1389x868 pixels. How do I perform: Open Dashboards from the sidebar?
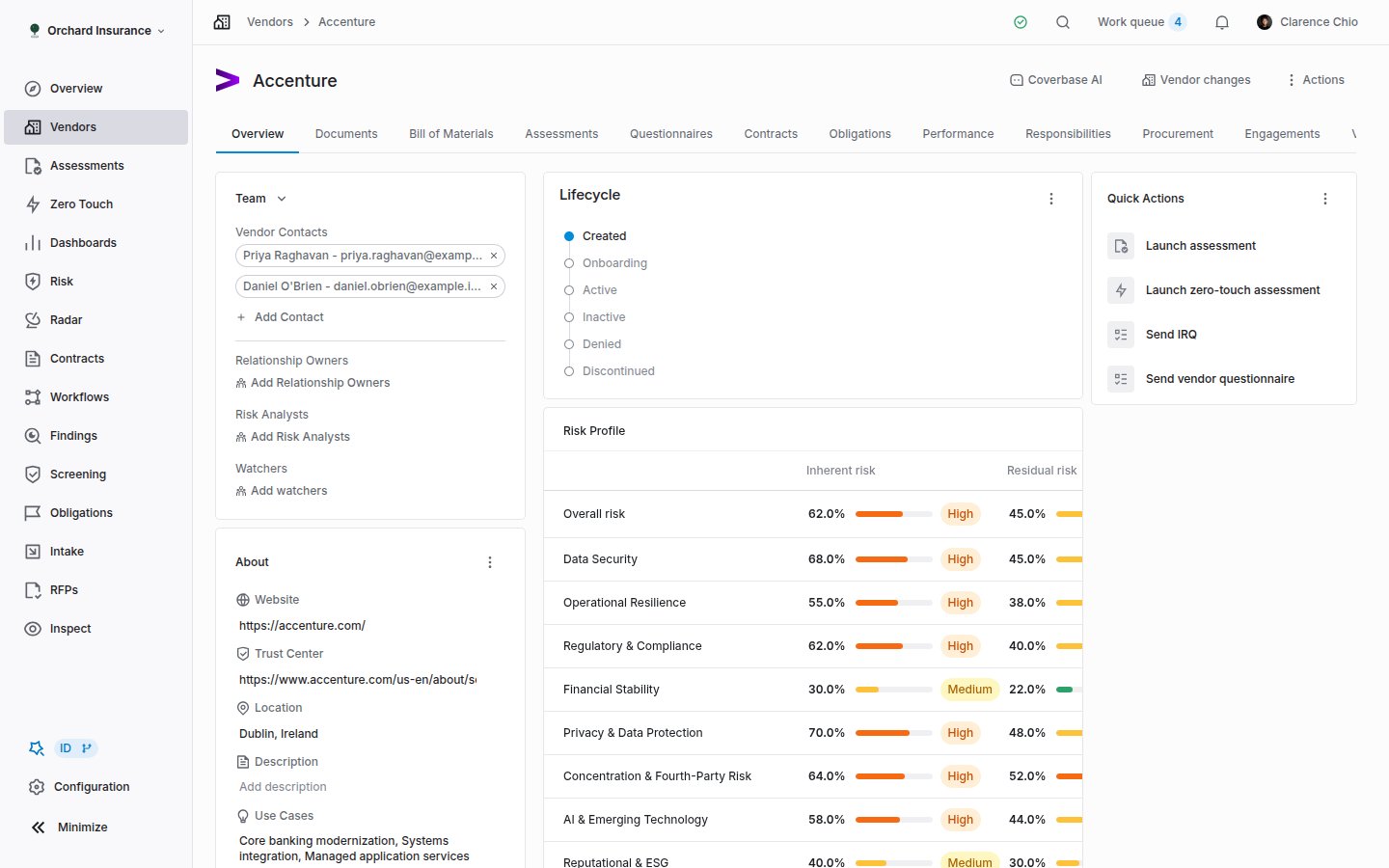pyautogui.click(x=95, y=243)
